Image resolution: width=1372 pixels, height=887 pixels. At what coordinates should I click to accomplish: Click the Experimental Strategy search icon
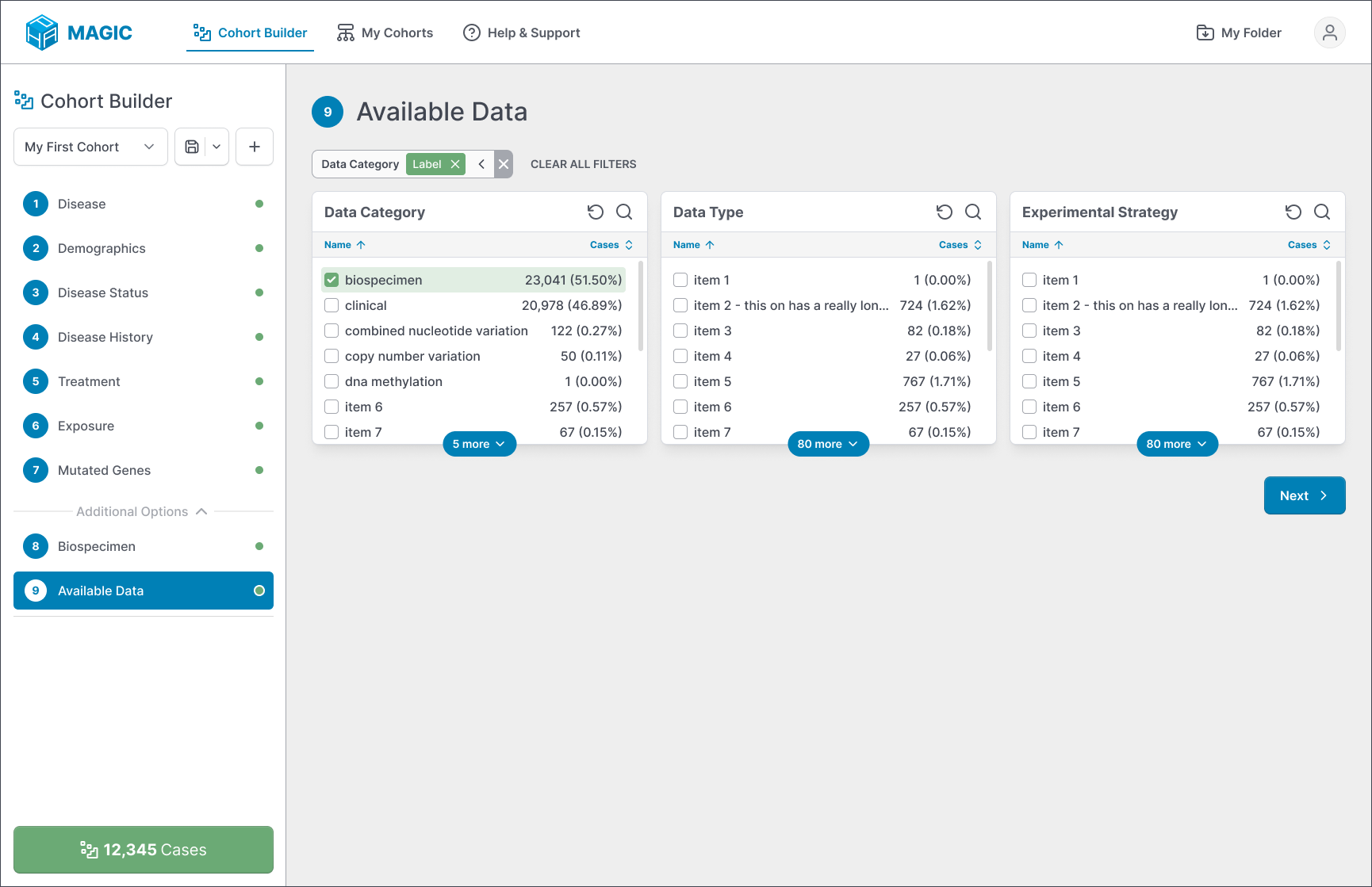coord(1322,212)
